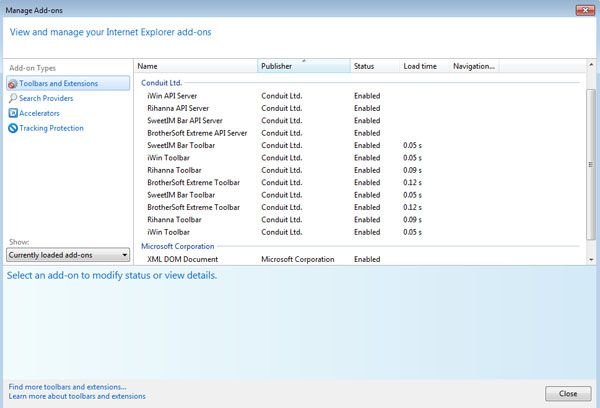Image resolution: width=600 pixels, height=408 pixels.
Task: Click the Close button
Action: (568, 393)
